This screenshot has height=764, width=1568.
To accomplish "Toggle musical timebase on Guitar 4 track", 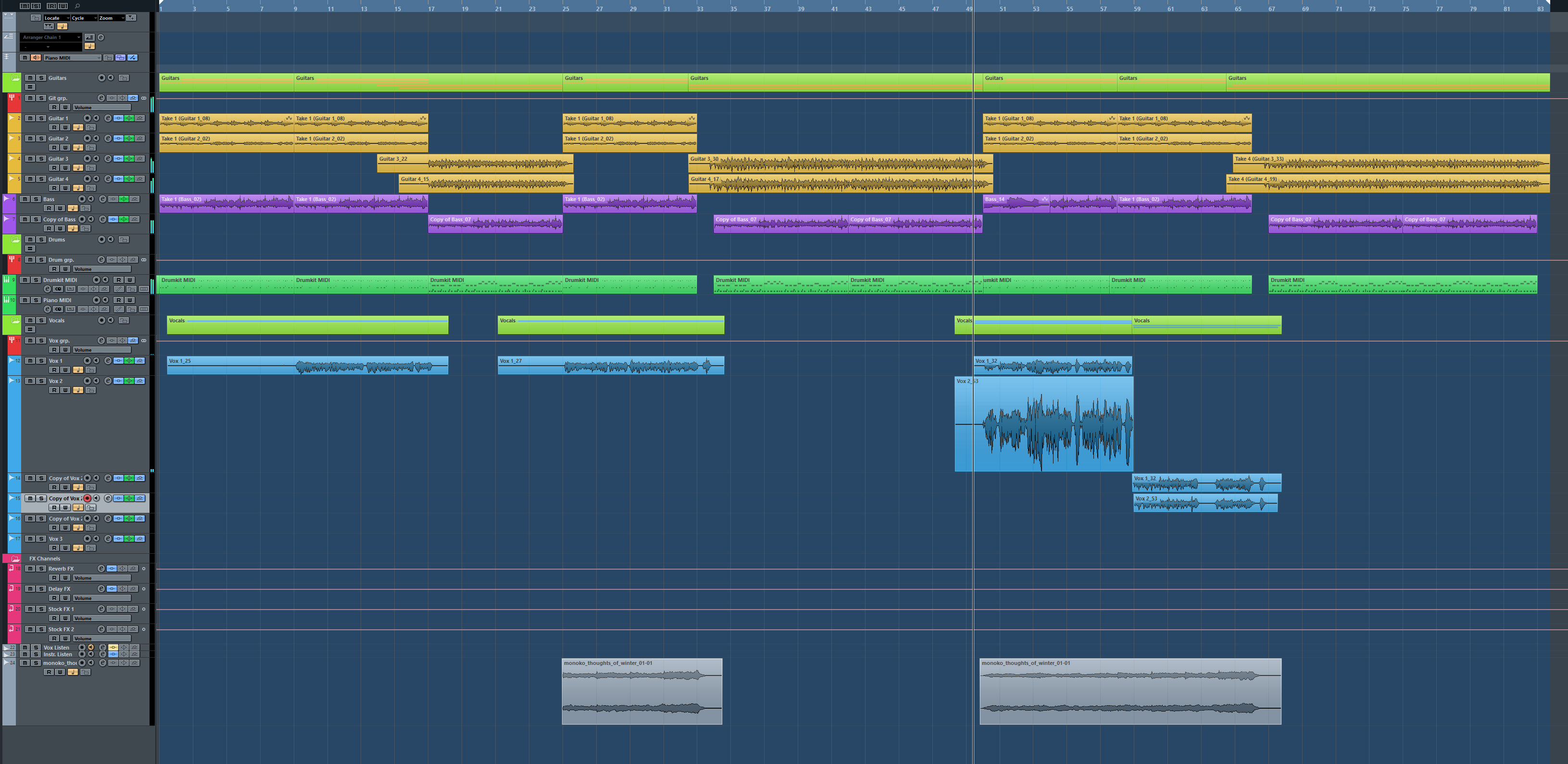I will [x=78, y=188].
